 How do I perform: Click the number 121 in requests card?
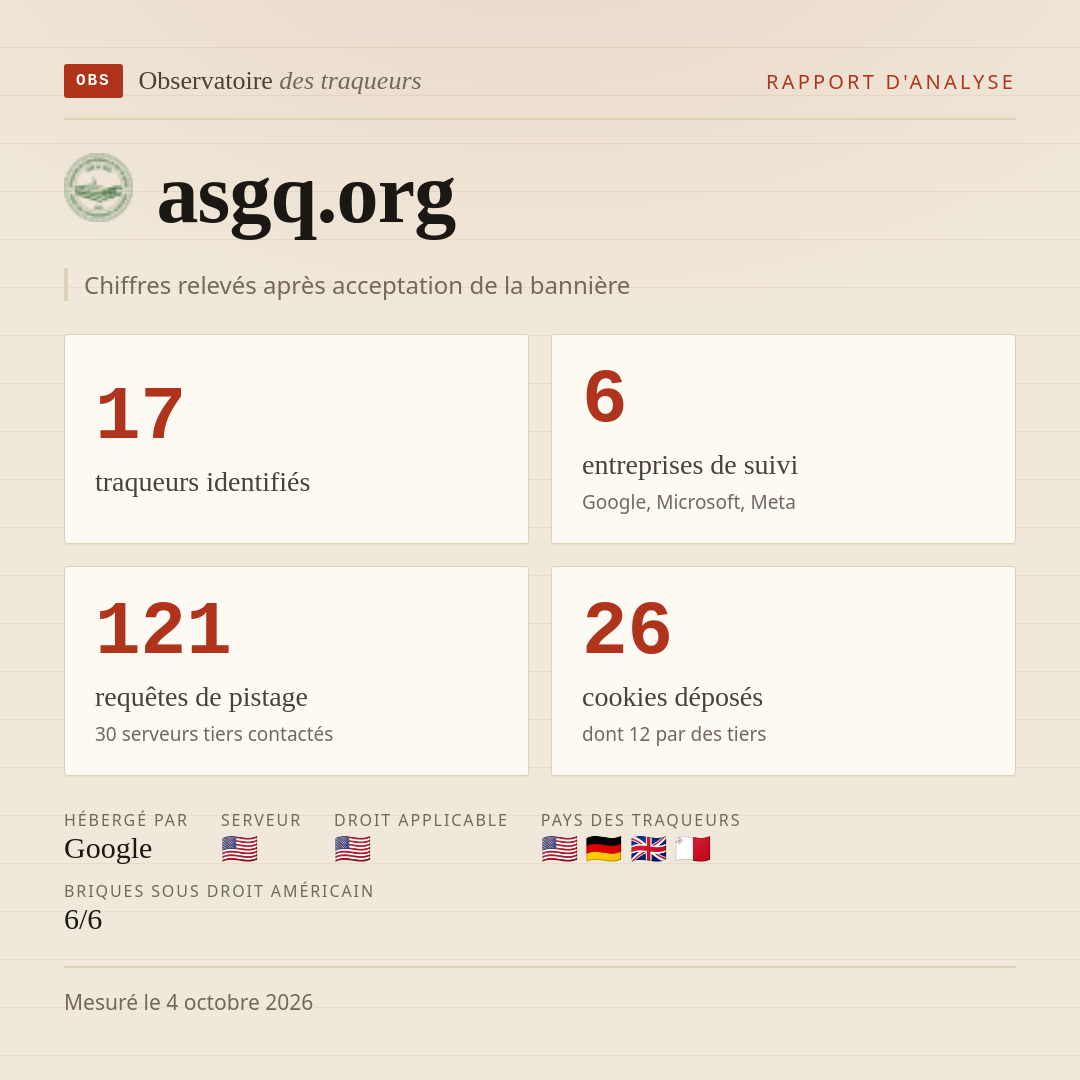[x=163, y=629]
